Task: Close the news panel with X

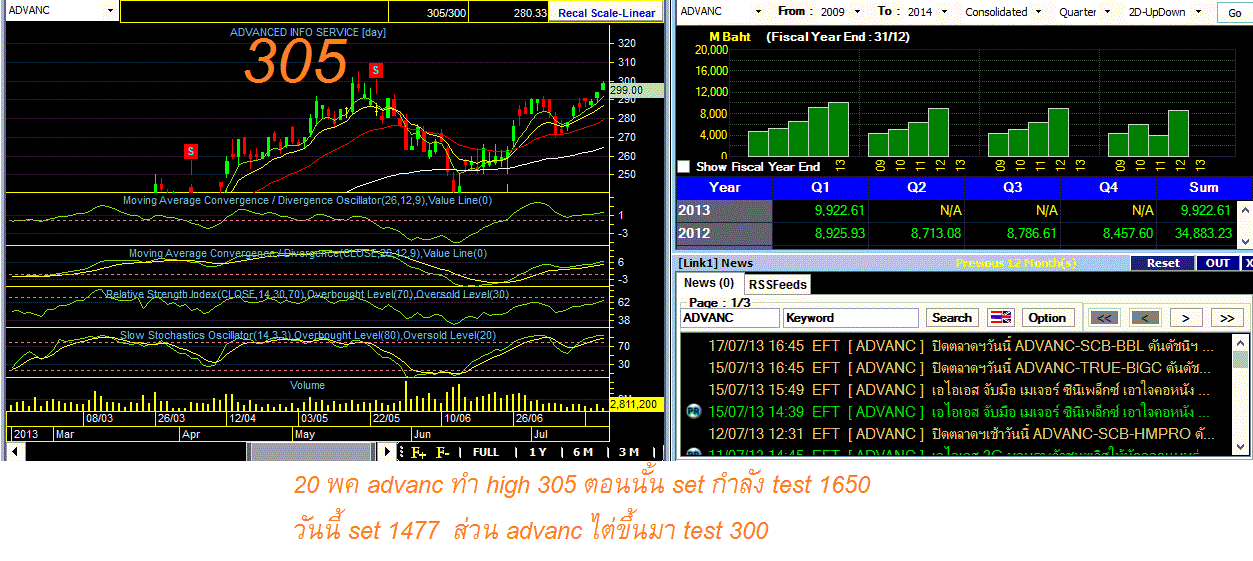Action: point(1246,263)
